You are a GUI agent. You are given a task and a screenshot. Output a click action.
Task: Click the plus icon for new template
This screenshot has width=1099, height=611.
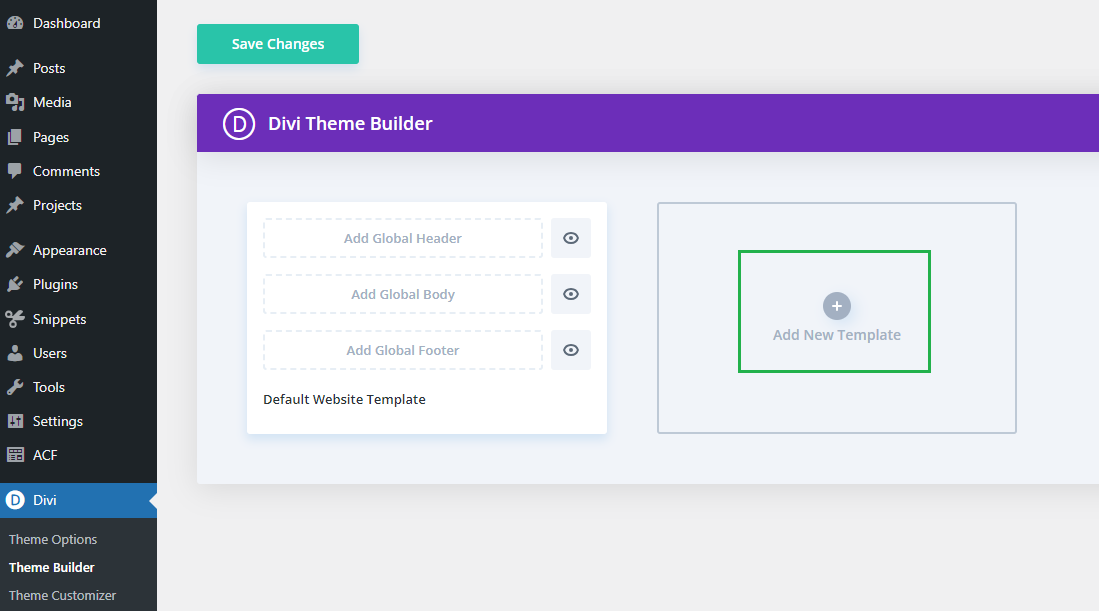[837, 306]
